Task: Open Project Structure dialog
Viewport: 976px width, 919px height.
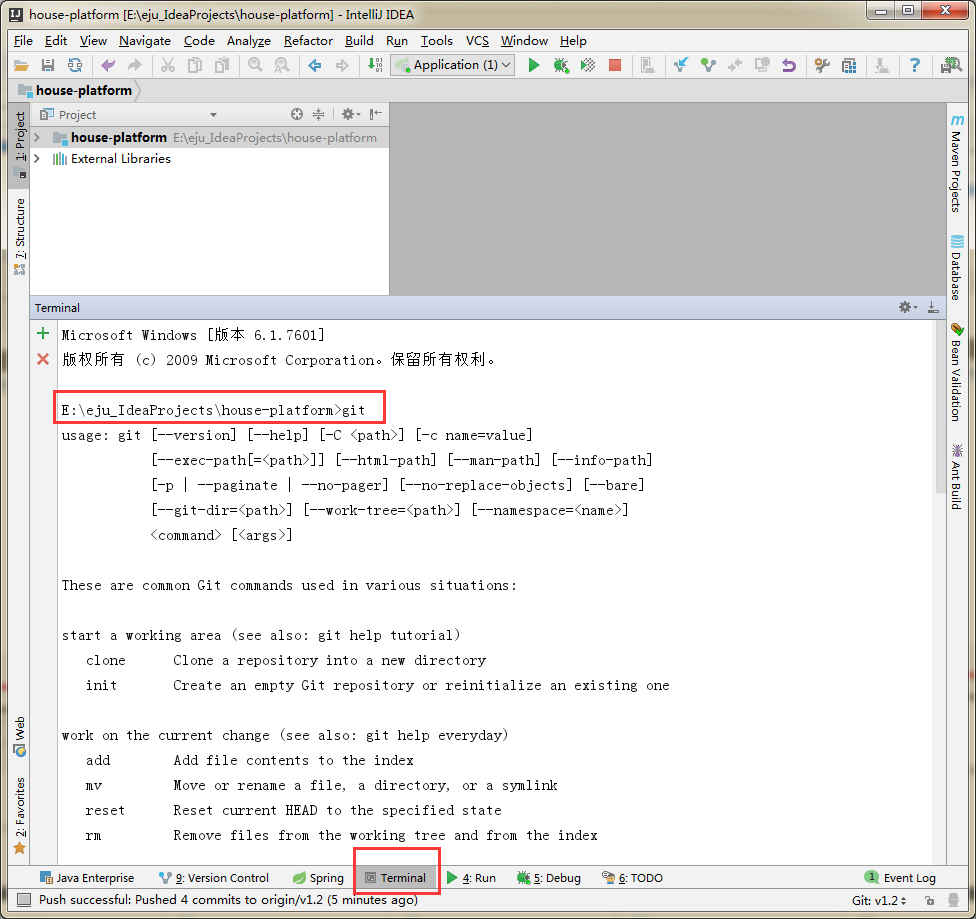Action: tap(849, 64)
